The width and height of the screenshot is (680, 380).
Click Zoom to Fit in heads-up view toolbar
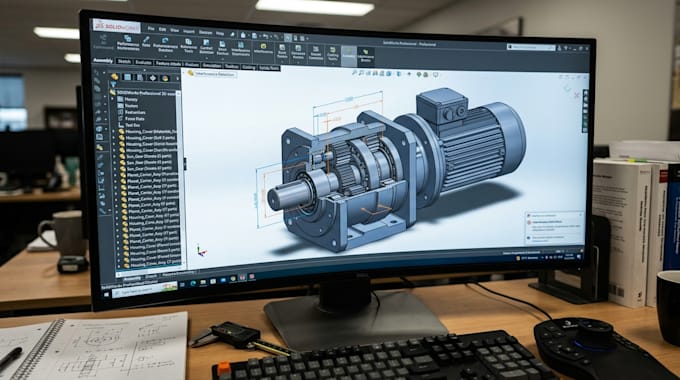tap(354, 73)
